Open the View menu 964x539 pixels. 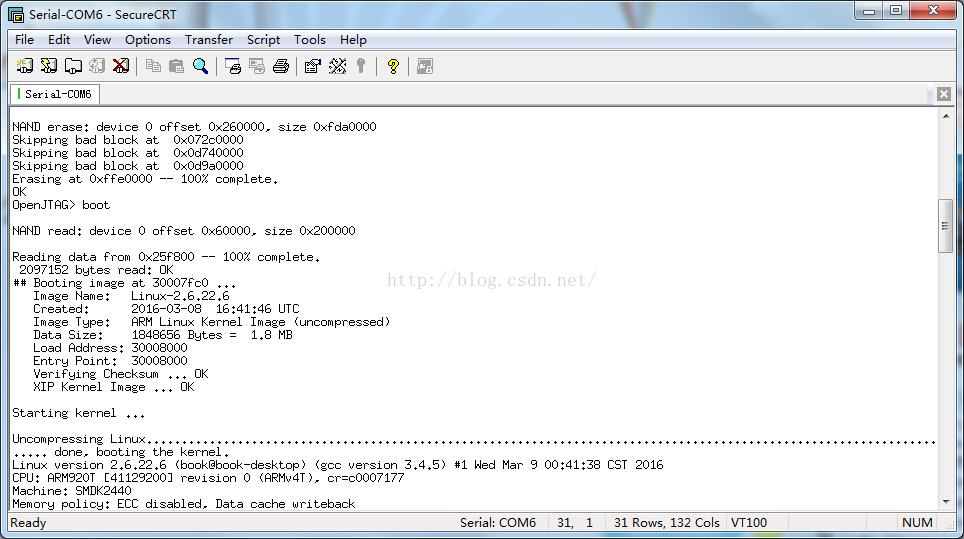tap(97, 39)
